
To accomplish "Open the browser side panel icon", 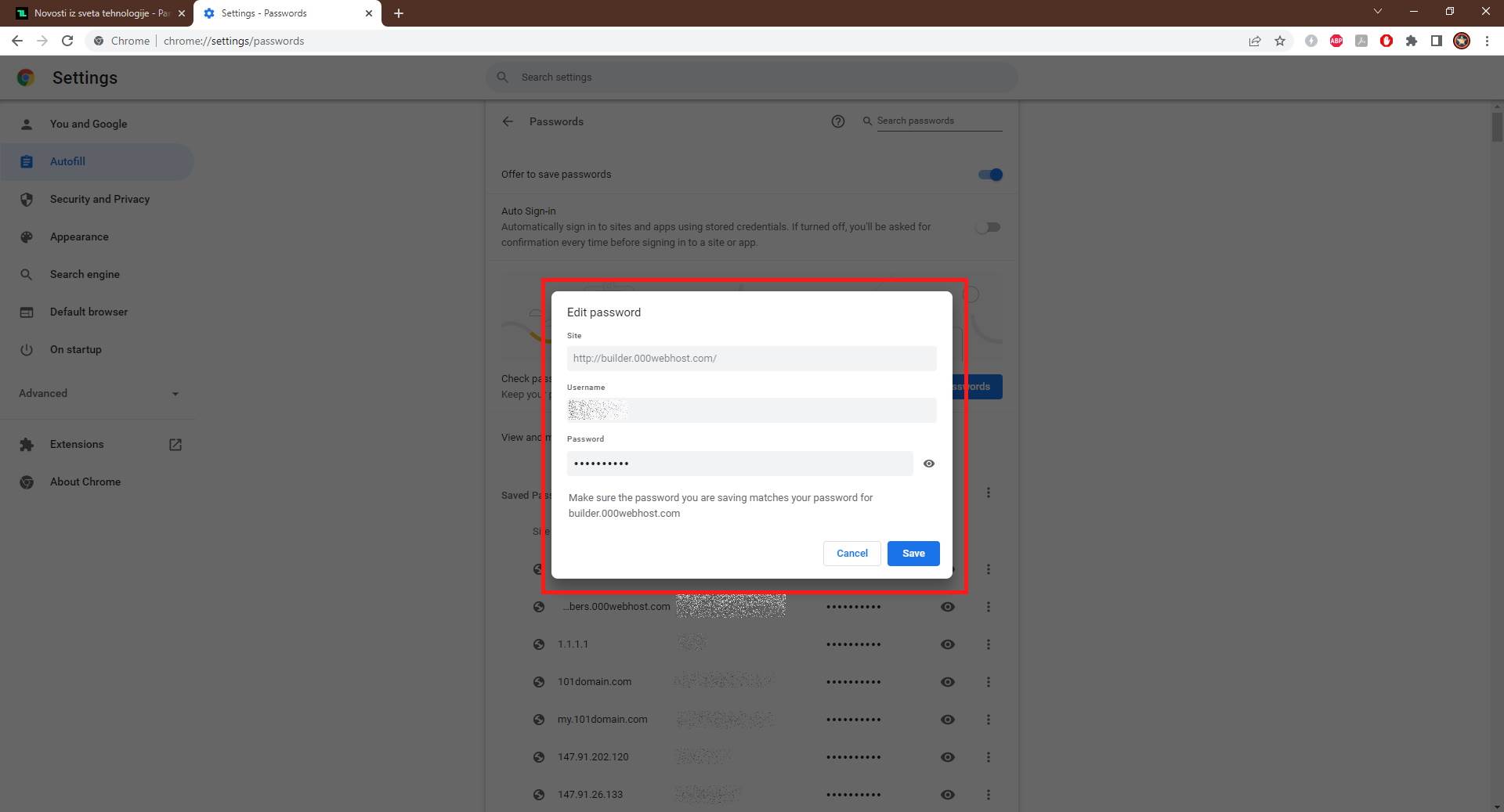I will click(x=1437, y=41).
